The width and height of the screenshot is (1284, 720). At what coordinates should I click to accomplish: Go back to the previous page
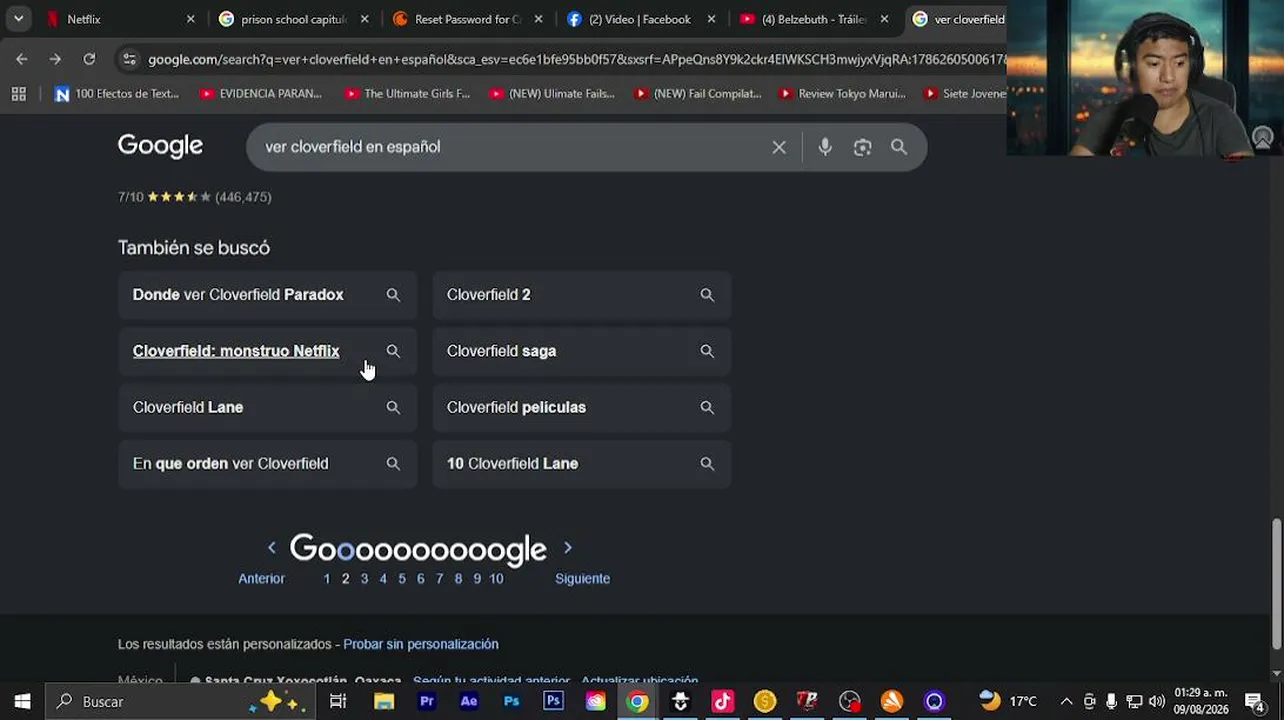(x=22, y=59)
